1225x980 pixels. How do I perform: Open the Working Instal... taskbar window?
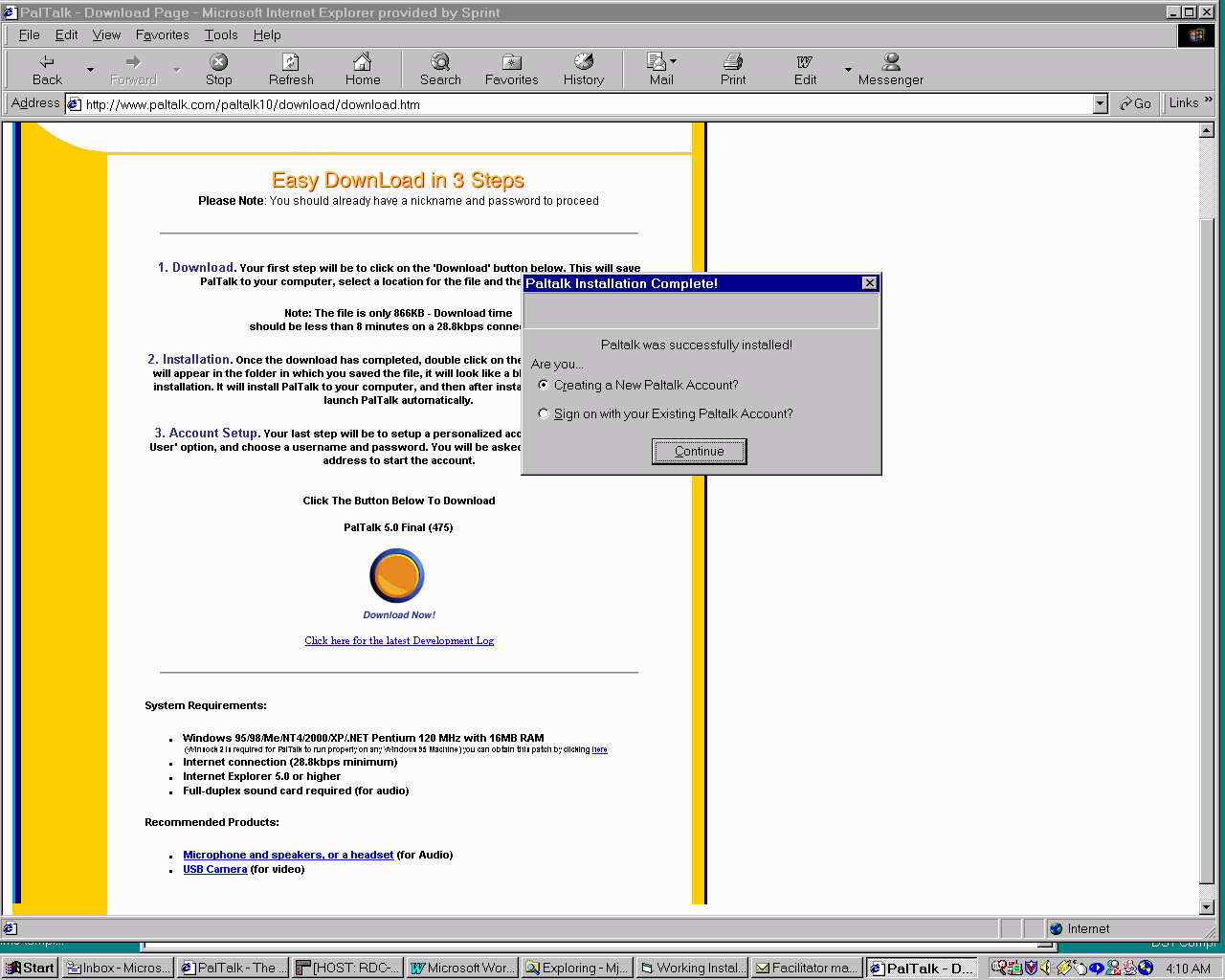691,968
